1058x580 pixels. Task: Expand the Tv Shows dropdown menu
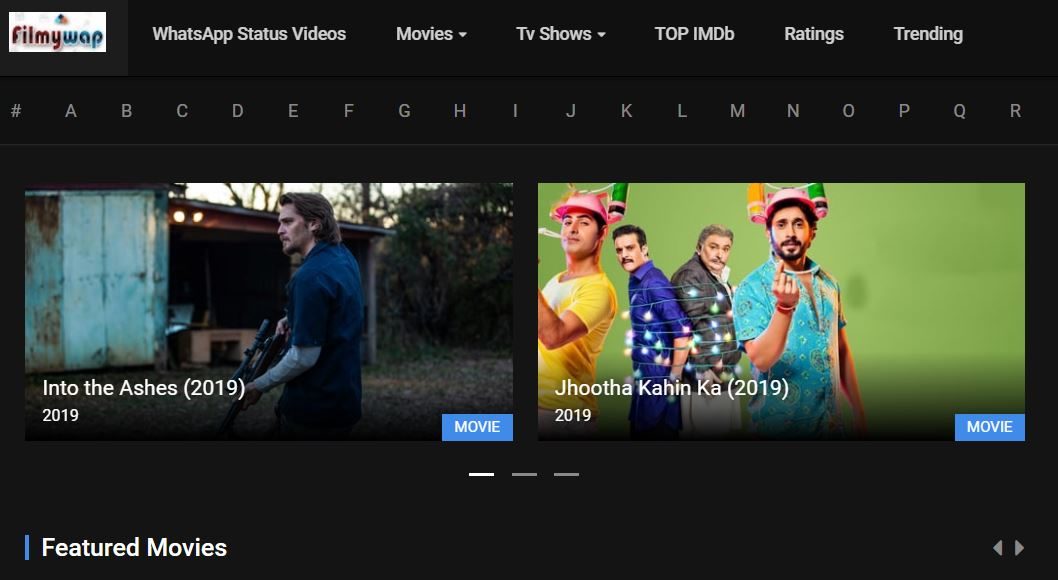(x=560, y=34)
